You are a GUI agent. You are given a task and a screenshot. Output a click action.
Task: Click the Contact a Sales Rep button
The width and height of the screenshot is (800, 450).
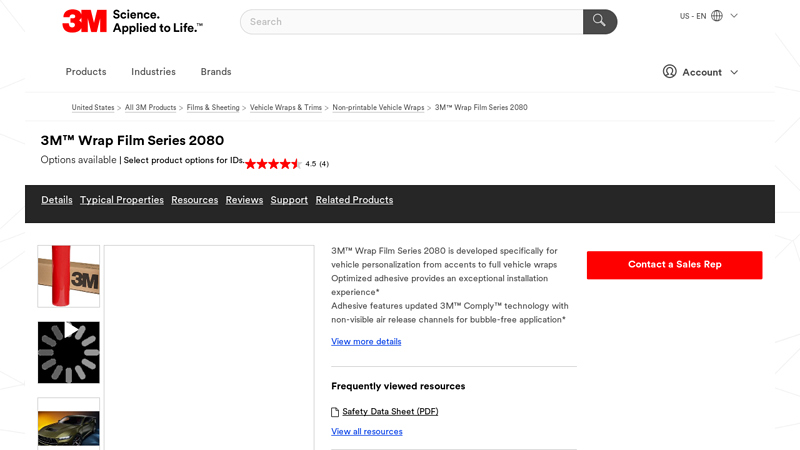coord(674,265)
